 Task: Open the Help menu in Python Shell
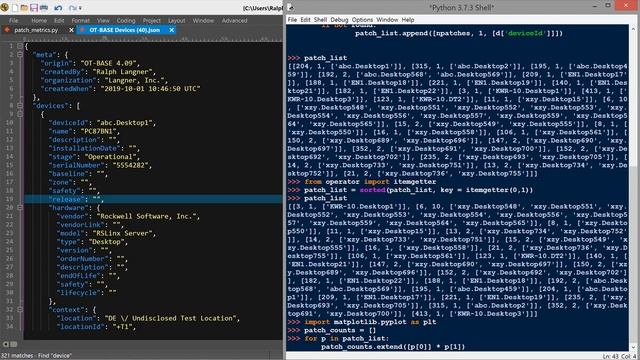(x=408, y=20)
